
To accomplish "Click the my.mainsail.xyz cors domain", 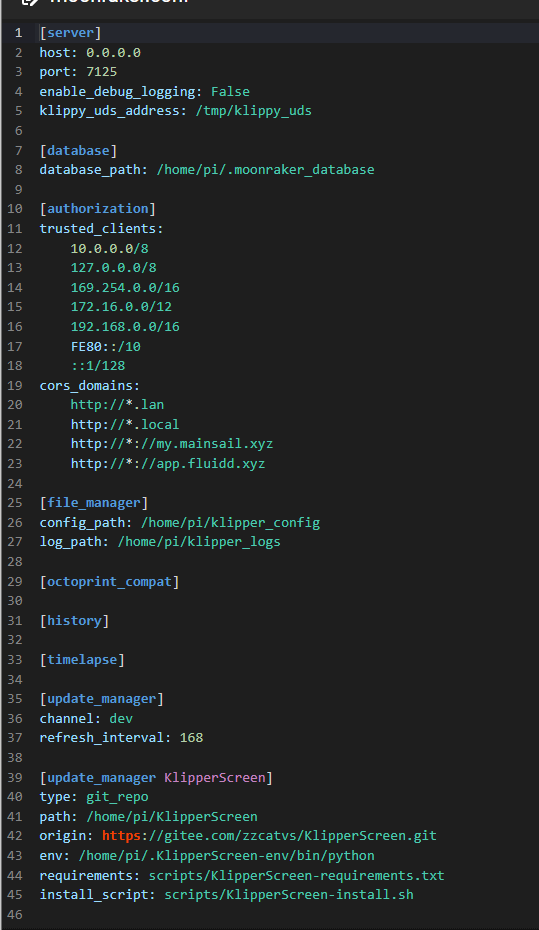I will tap(172, 444).
